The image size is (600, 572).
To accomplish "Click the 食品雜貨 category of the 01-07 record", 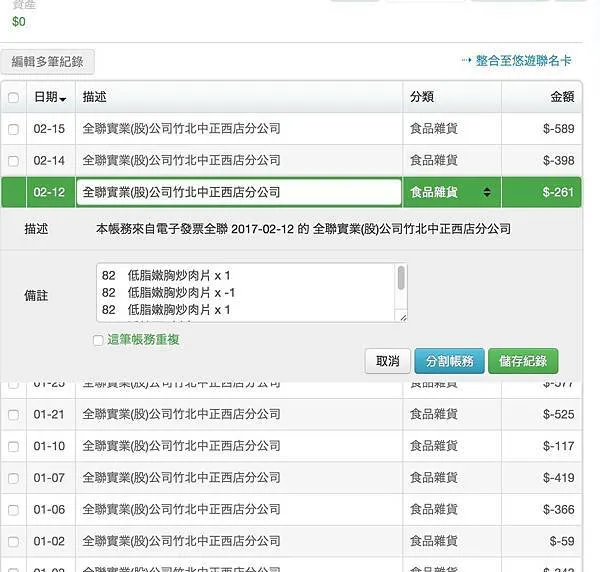I will [434, 478].
